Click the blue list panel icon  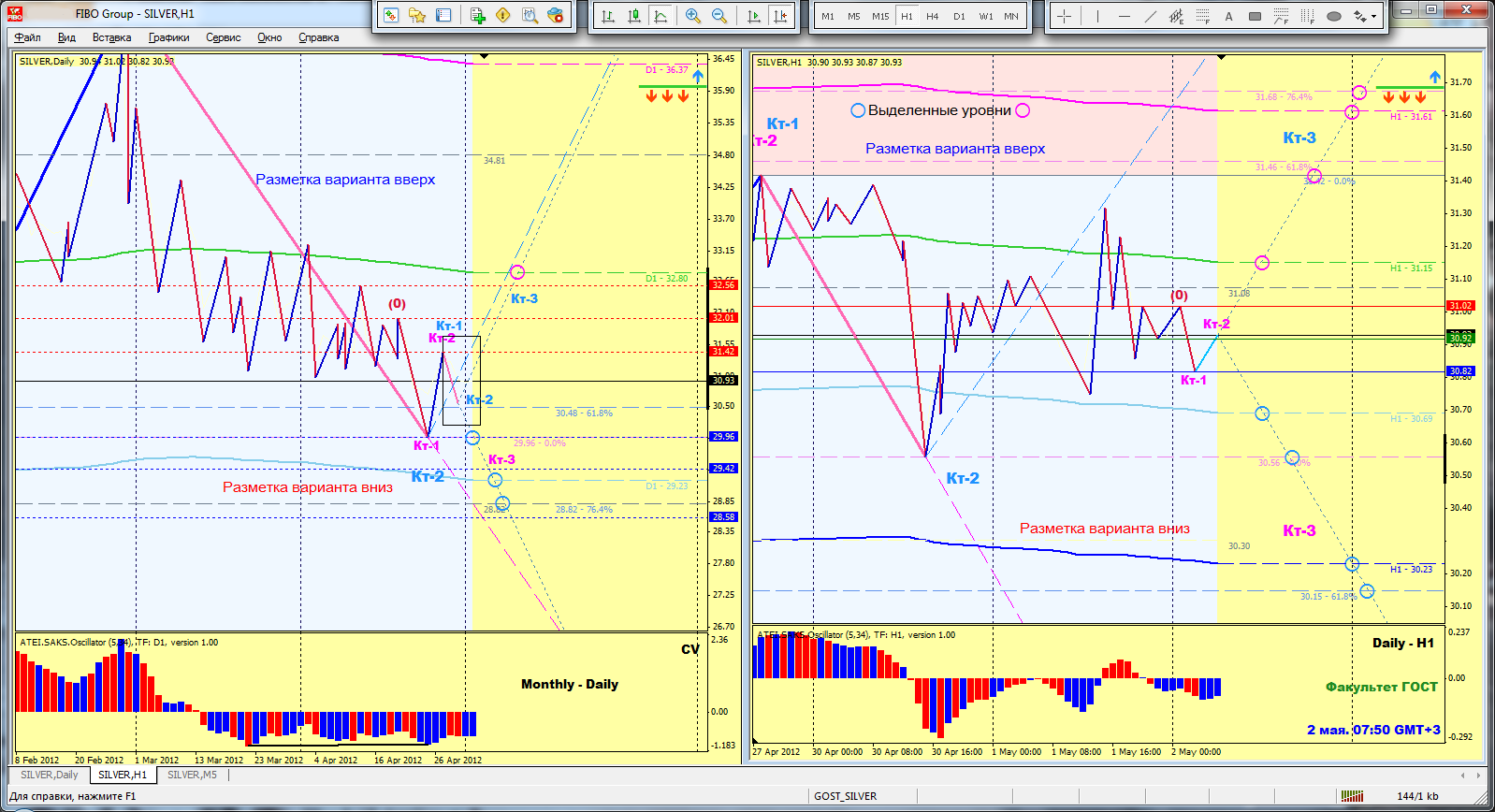pos(443,16)
